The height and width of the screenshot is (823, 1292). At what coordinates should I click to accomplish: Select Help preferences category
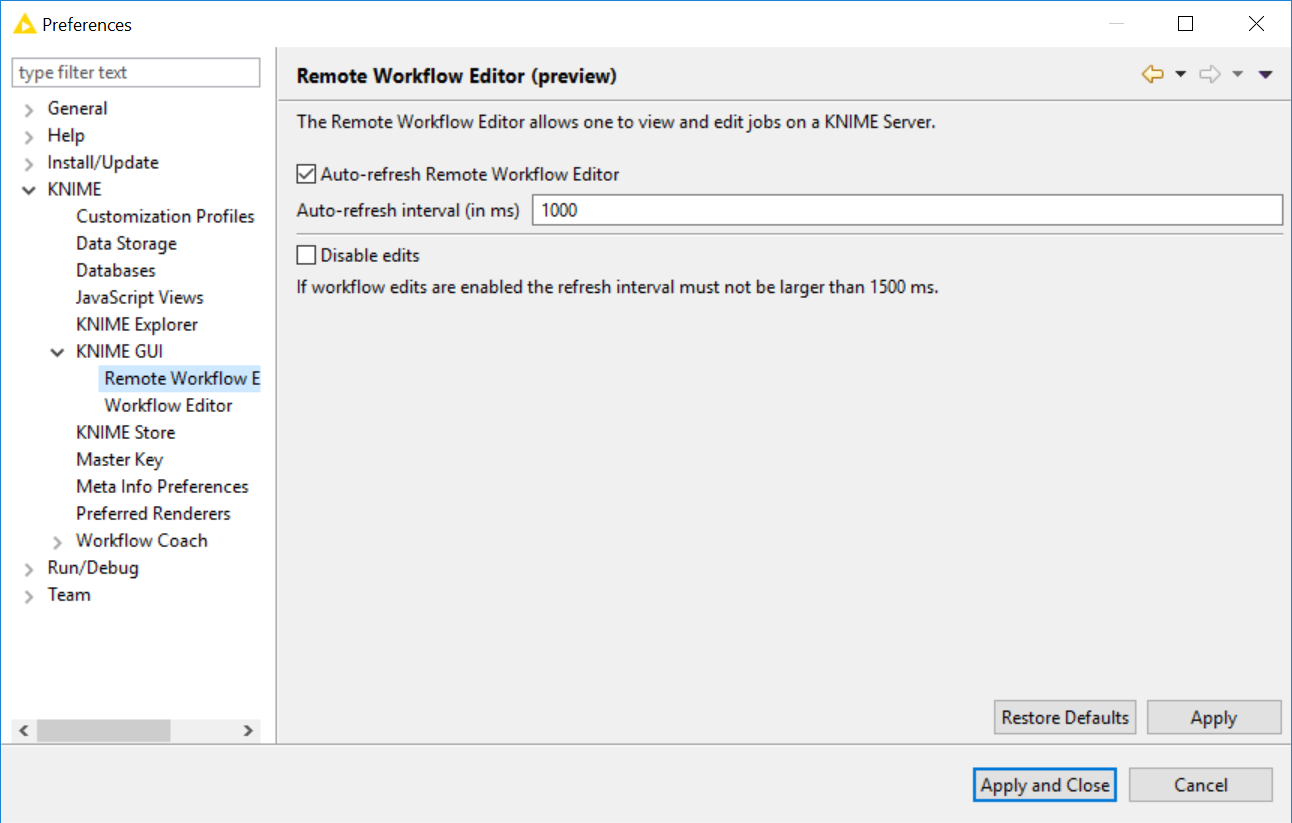pos(66,135)
